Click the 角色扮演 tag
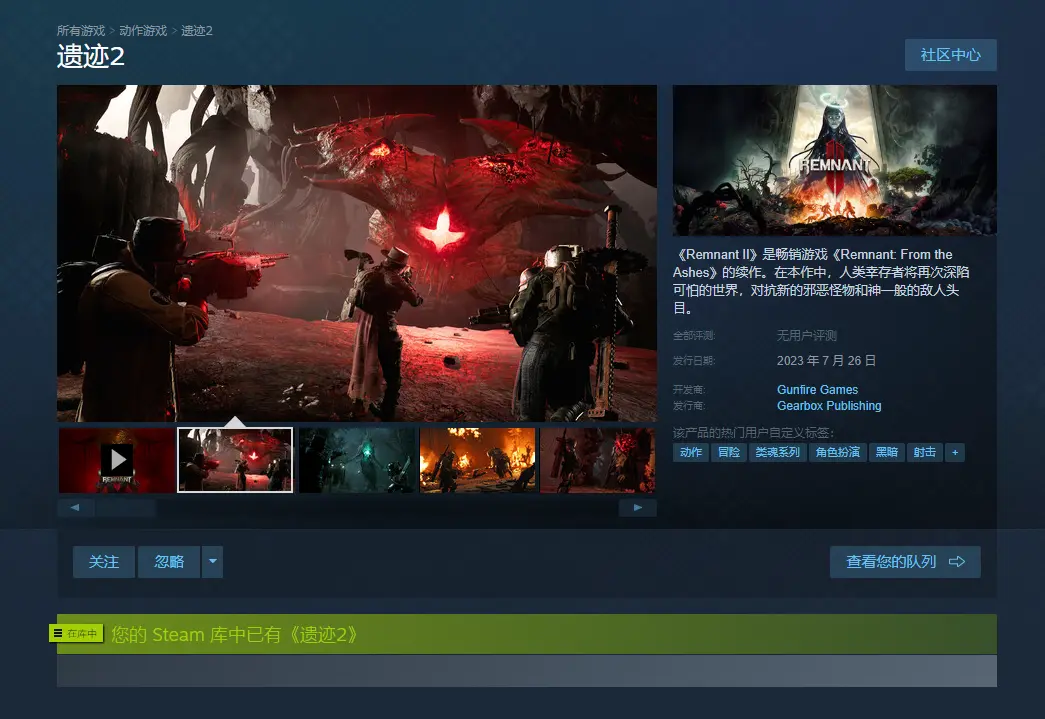 (x=838, y=452)
